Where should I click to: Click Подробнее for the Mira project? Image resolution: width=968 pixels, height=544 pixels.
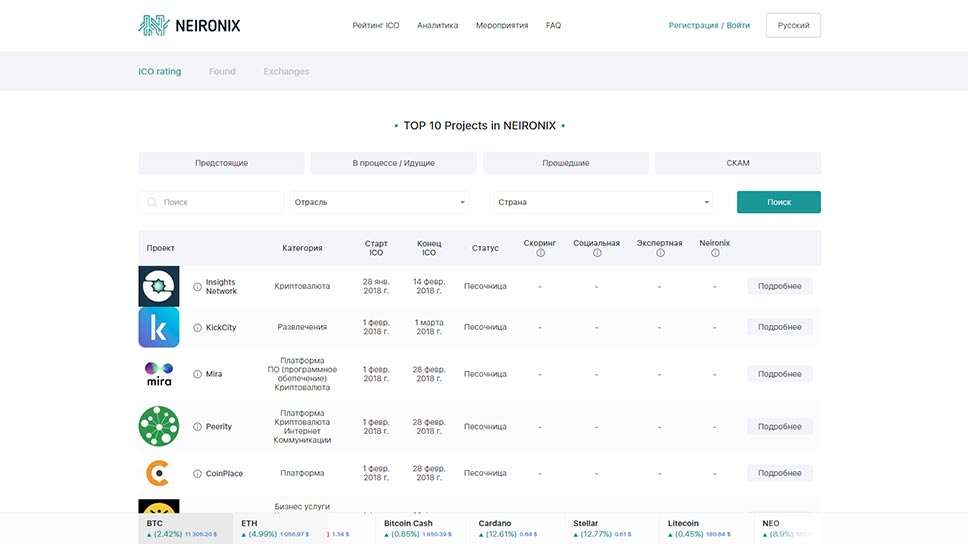779,374
